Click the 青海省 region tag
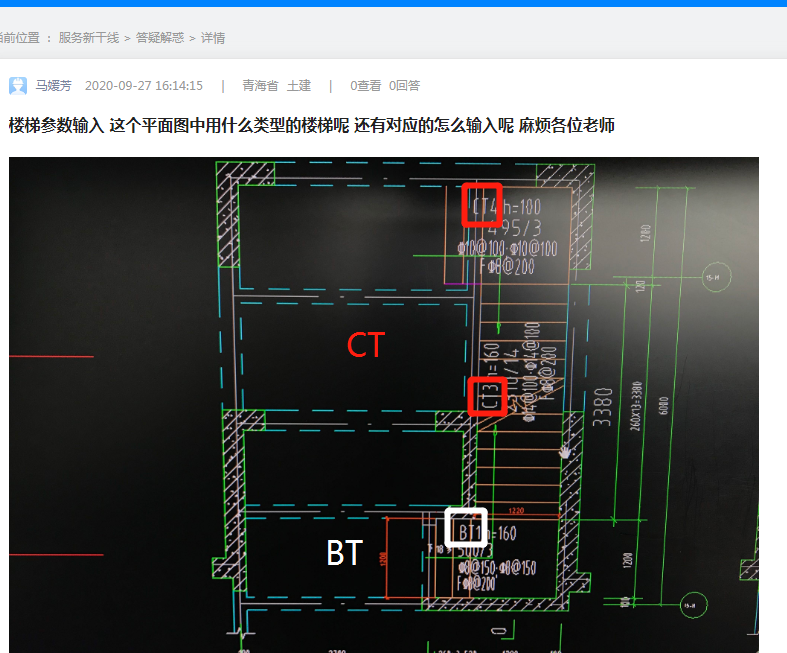 (260, 86)
